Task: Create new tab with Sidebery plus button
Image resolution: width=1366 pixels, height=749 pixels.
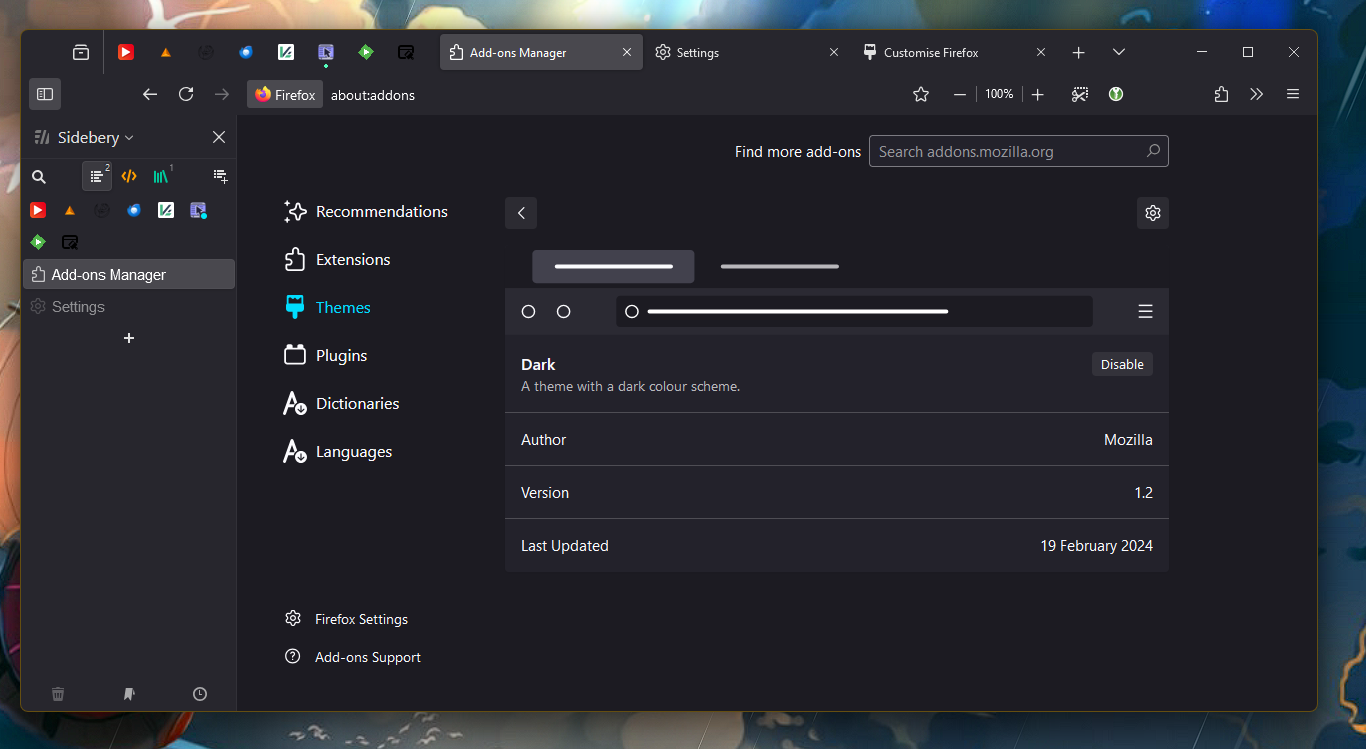Action: (x=129, y=338)
